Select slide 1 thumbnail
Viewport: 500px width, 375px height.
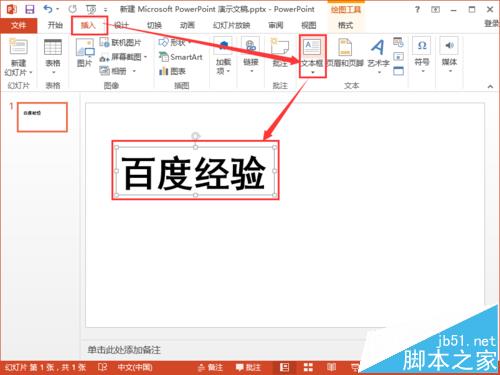42,117
